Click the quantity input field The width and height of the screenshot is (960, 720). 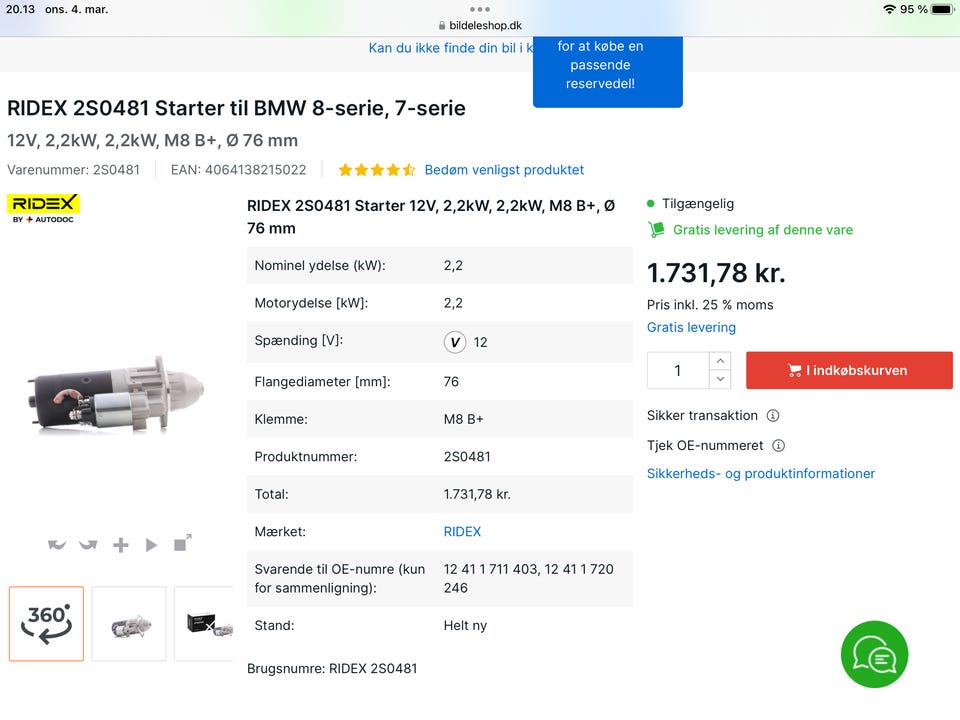(x=678, y=370)
